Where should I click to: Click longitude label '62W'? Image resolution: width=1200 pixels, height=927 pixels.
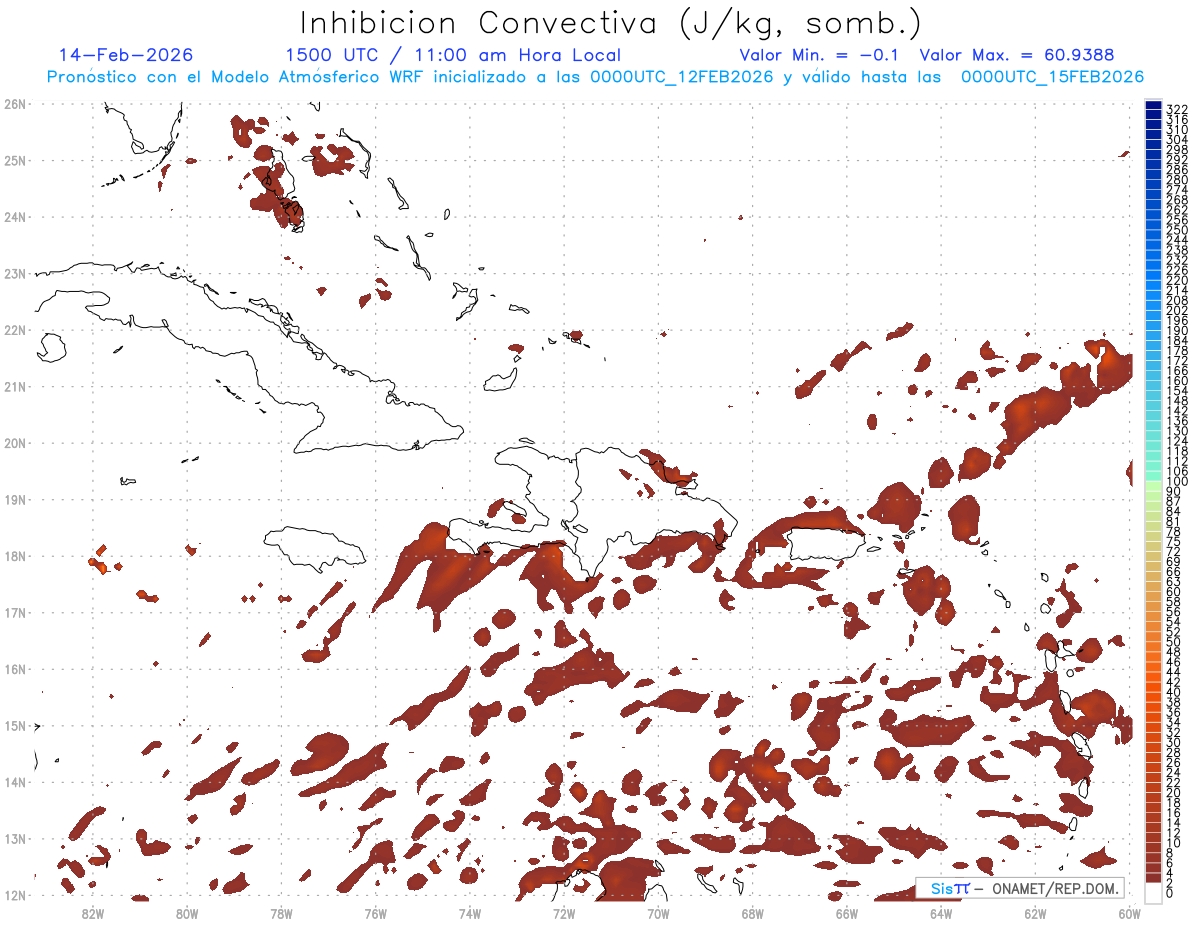1035,914
